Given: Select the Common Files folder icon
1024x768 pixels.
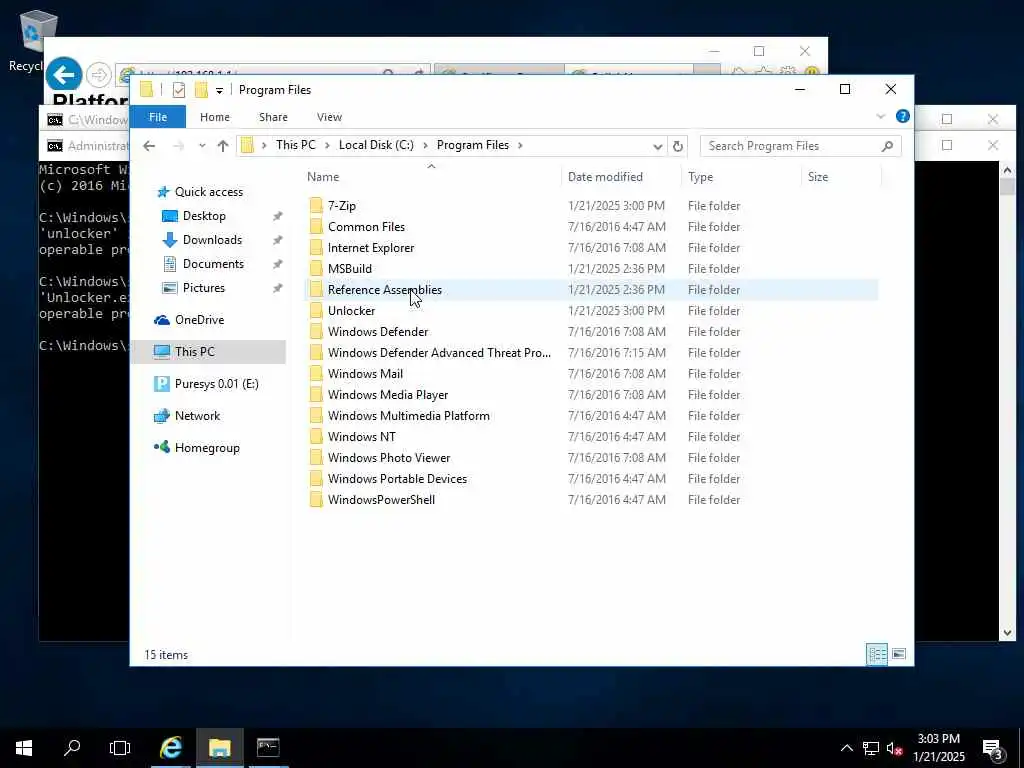Looking at the screenshot, I should pyautogui.click(x=316, y=227).
